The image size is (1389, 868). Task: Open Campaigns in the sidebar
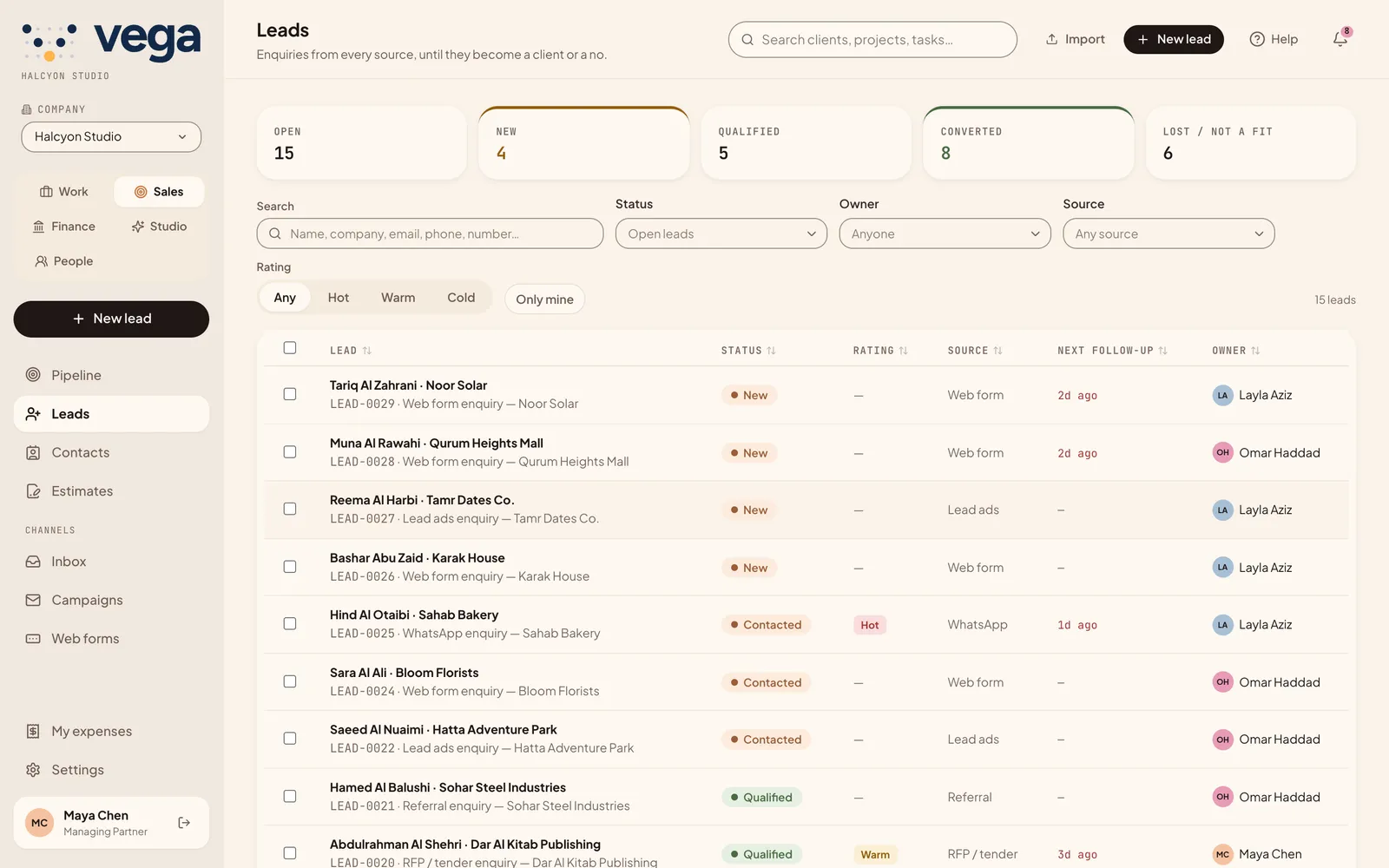click(111, 600)
